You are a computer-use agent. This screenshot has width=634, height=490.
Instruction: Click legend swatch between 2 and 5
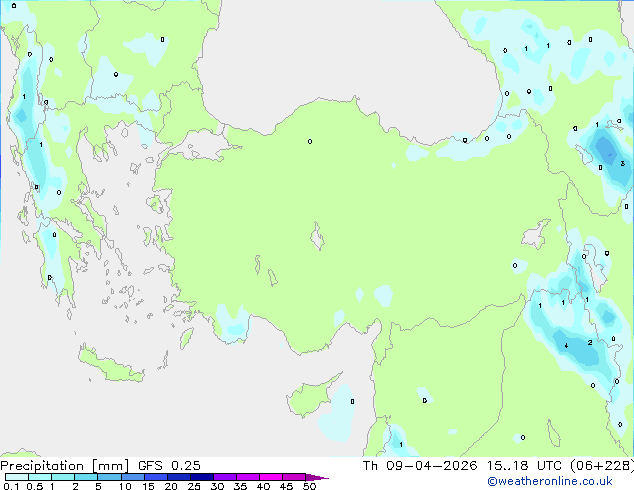tap(86, 477)
